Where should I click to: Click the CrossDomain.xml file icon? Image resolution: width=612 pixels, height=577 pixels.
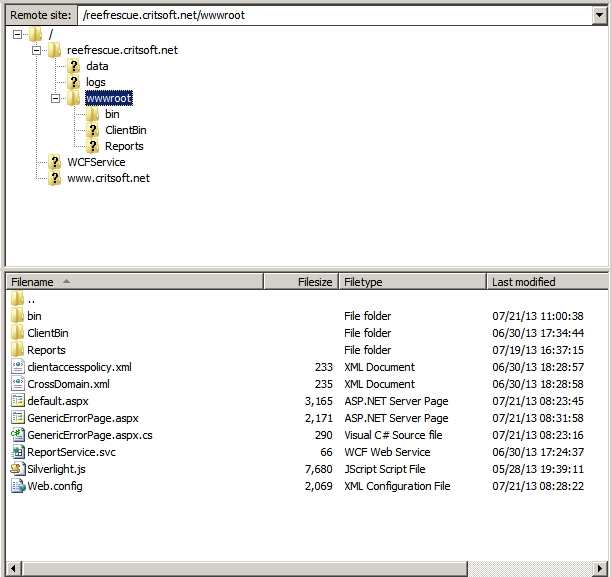(18, 384)
